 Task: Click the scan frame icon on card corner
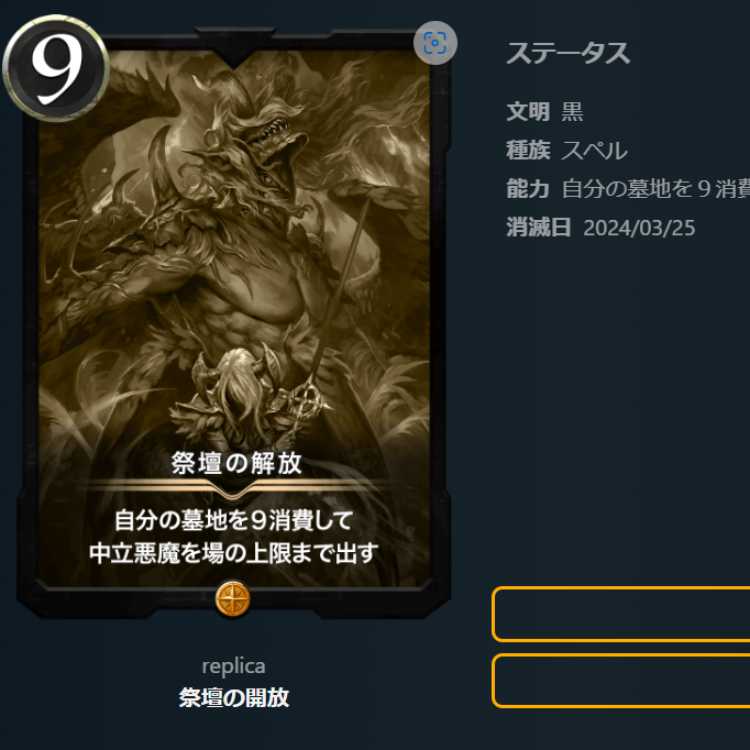pos(435,43)
